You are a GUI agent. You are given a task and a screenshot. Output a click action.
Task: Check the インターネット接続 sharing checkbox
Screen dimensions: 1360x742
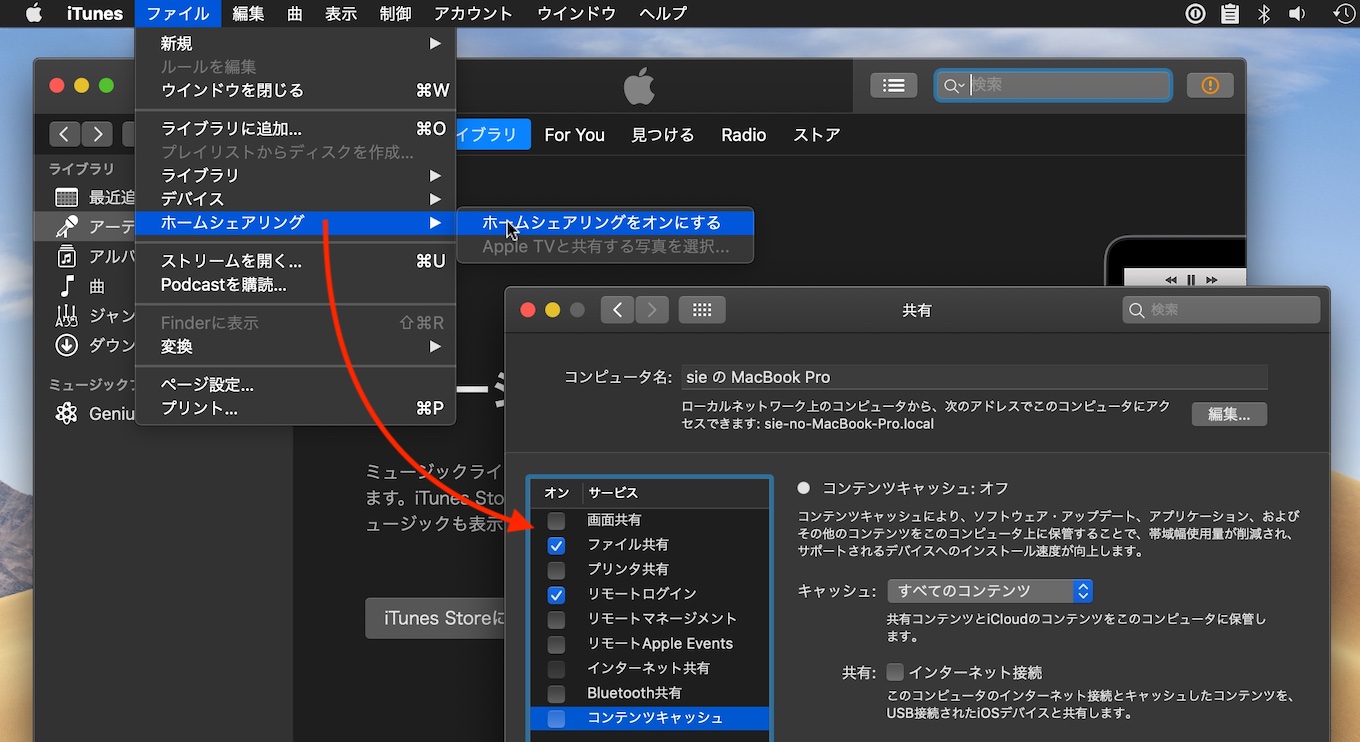(895, 672)
